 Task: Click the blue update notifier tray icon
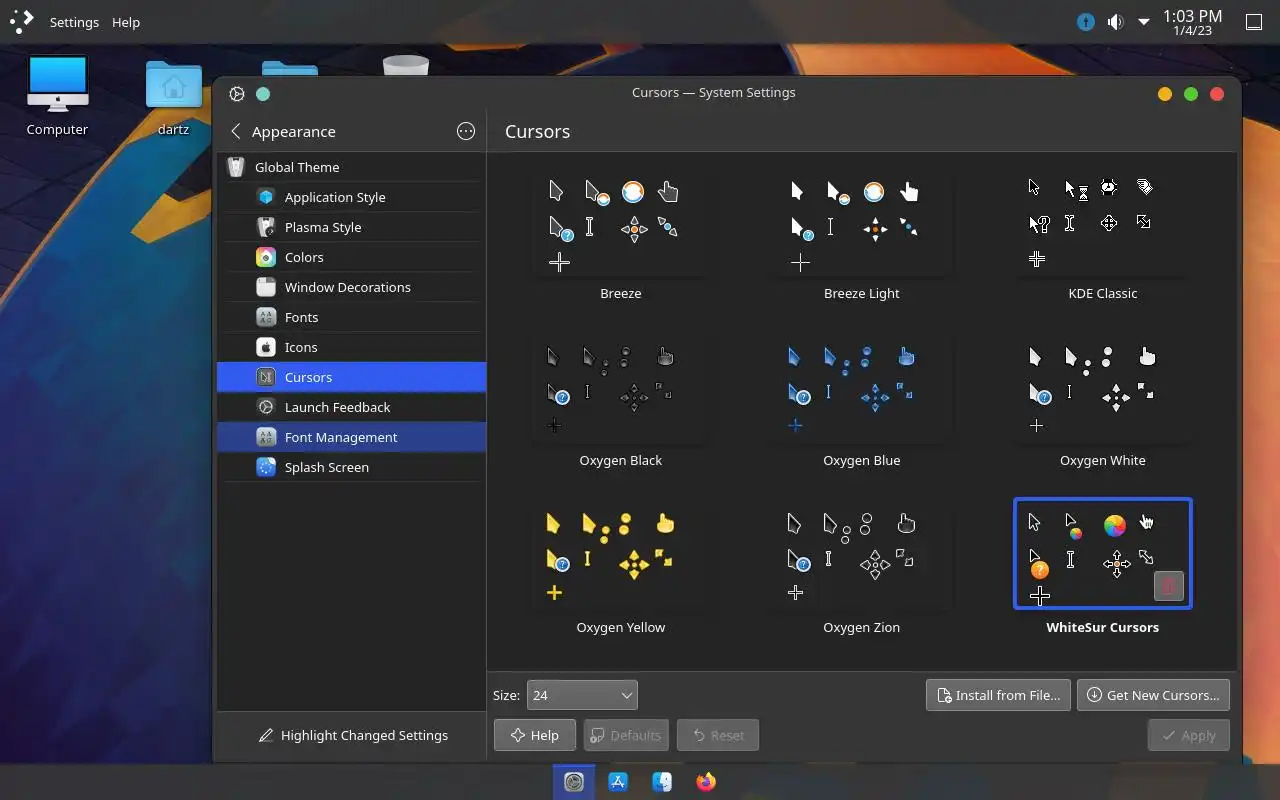click(1085, 22)
